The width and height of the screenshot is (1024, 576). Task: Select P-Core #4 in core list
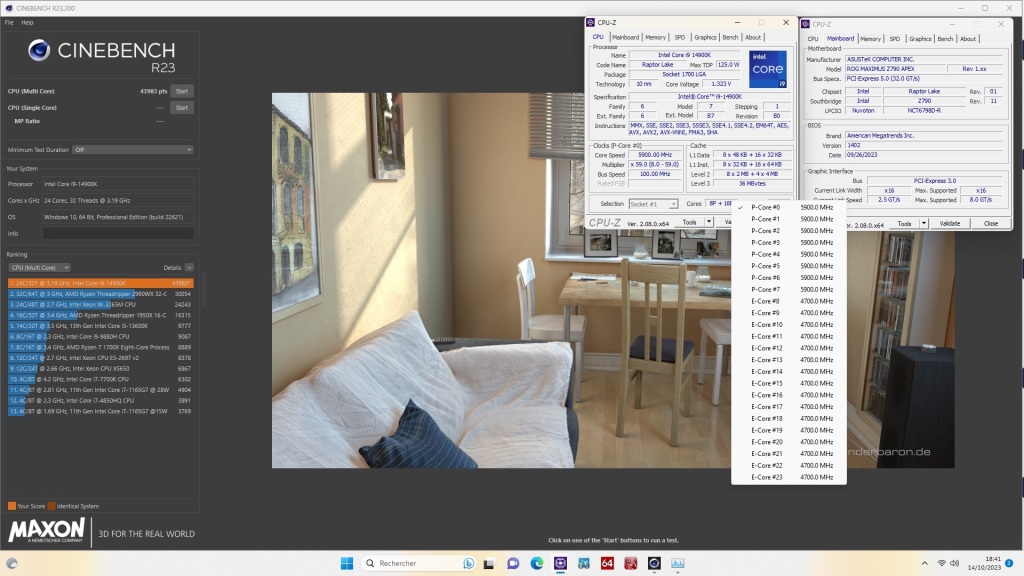tap(789, 254)
